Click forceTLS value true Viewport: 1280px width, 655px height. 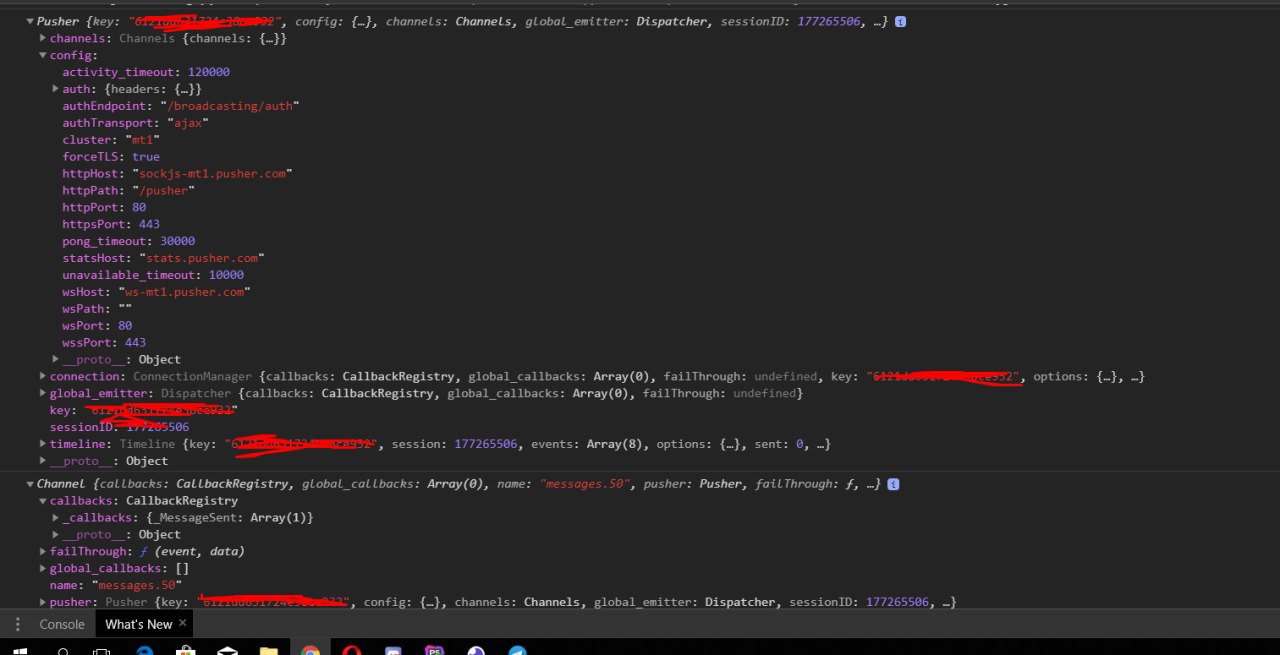click(x=145, y=157)
